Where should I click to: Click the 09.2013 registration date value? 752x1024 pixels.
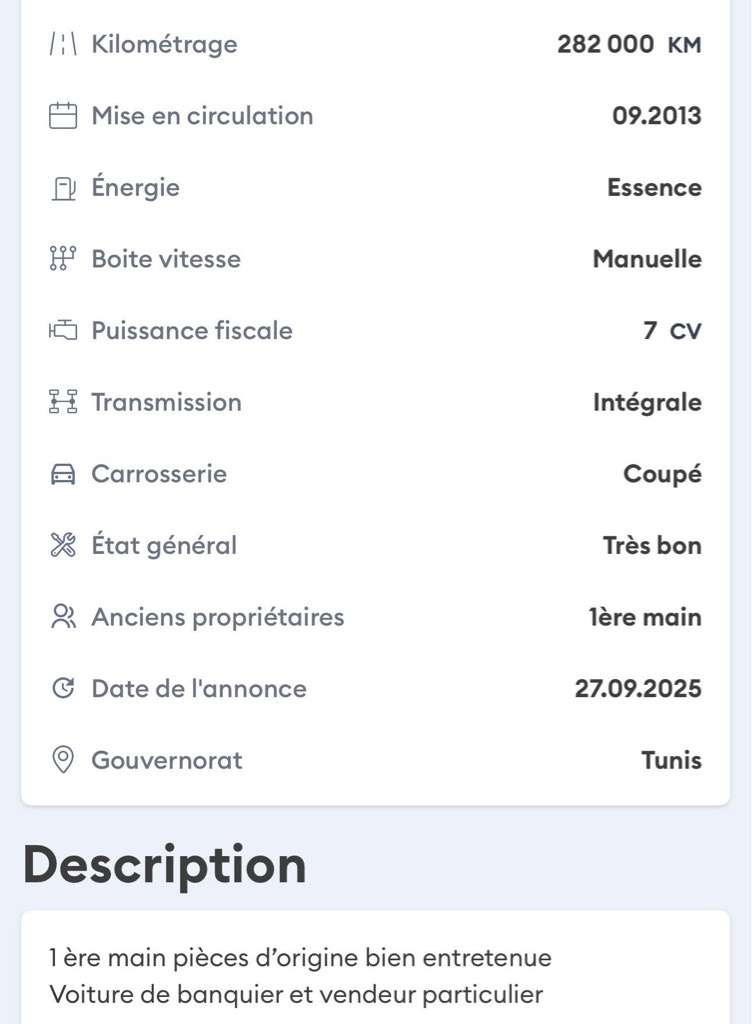[x=656, y=116]
